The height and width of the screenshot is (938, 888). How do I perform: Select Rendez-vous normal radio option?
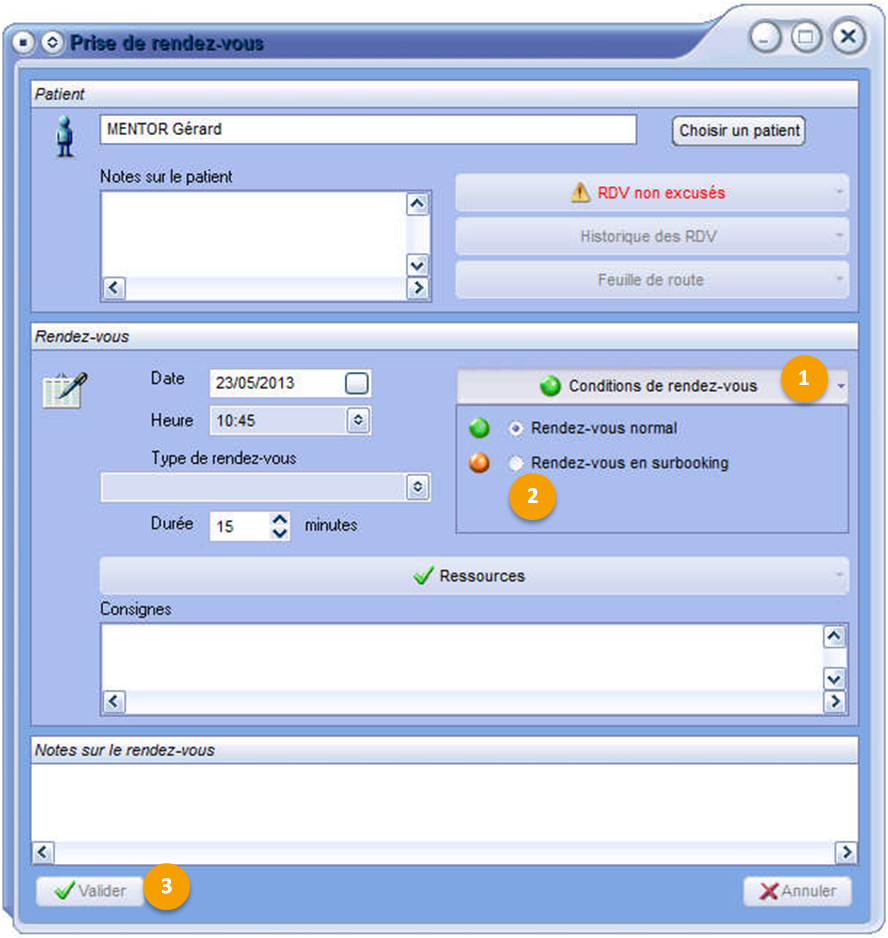pyautogui.click(x=515, y=428)
